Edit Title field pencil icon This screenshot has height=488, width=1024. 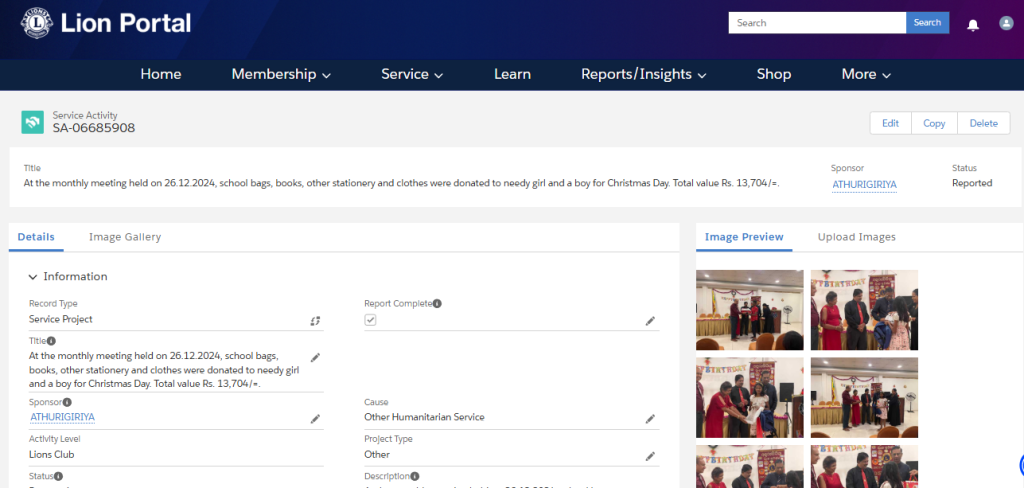[x=315, y=357]
